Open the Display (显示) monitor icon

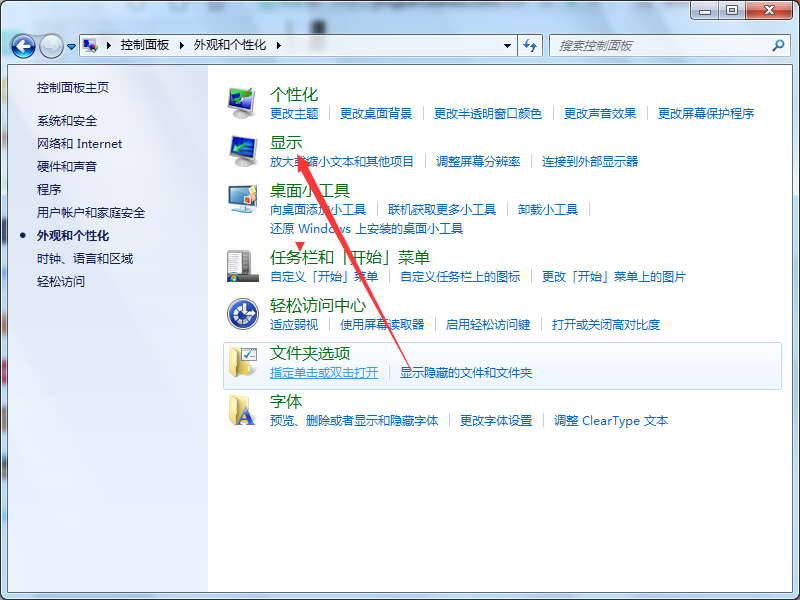(242, 151)
